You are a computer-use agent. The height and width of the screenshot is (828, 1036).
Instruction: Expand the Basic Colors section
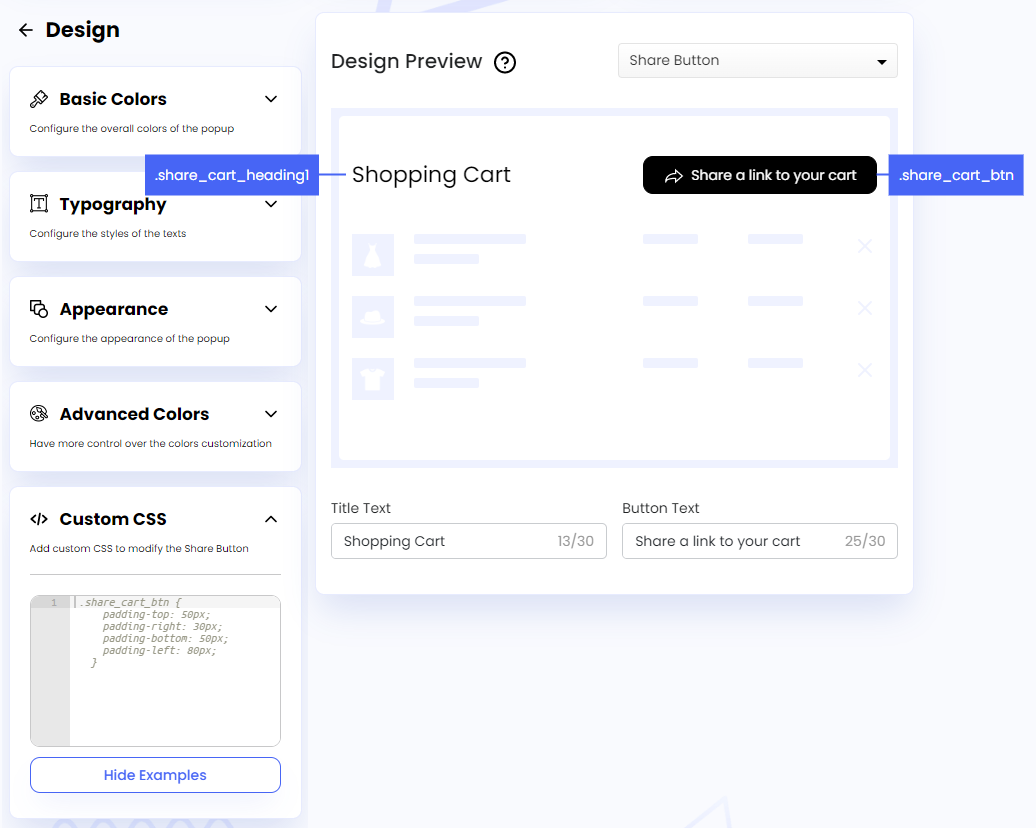pyautogui.click(x=270, y=99)
